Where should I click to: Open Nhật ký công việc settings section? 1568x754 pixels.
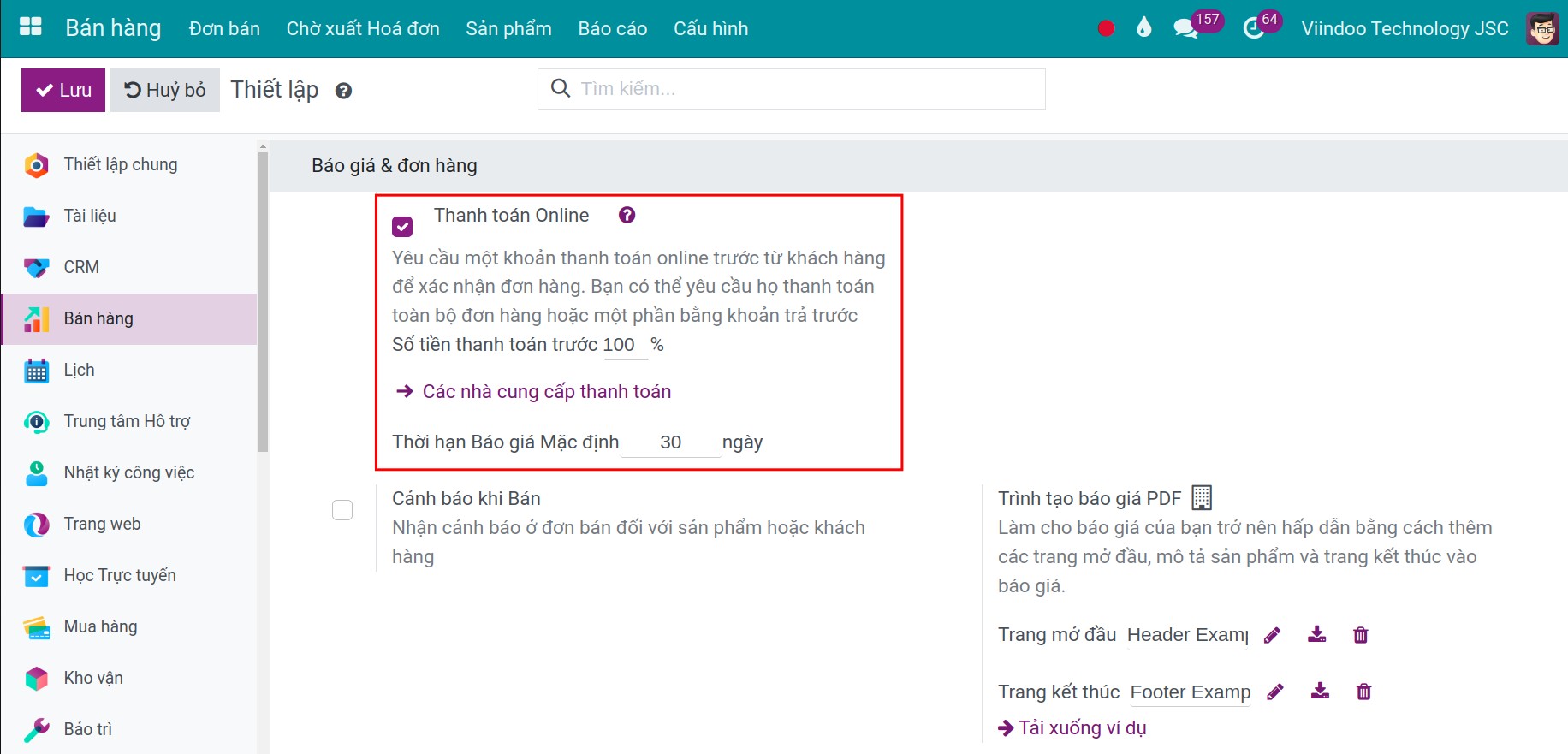pos(129,472)
